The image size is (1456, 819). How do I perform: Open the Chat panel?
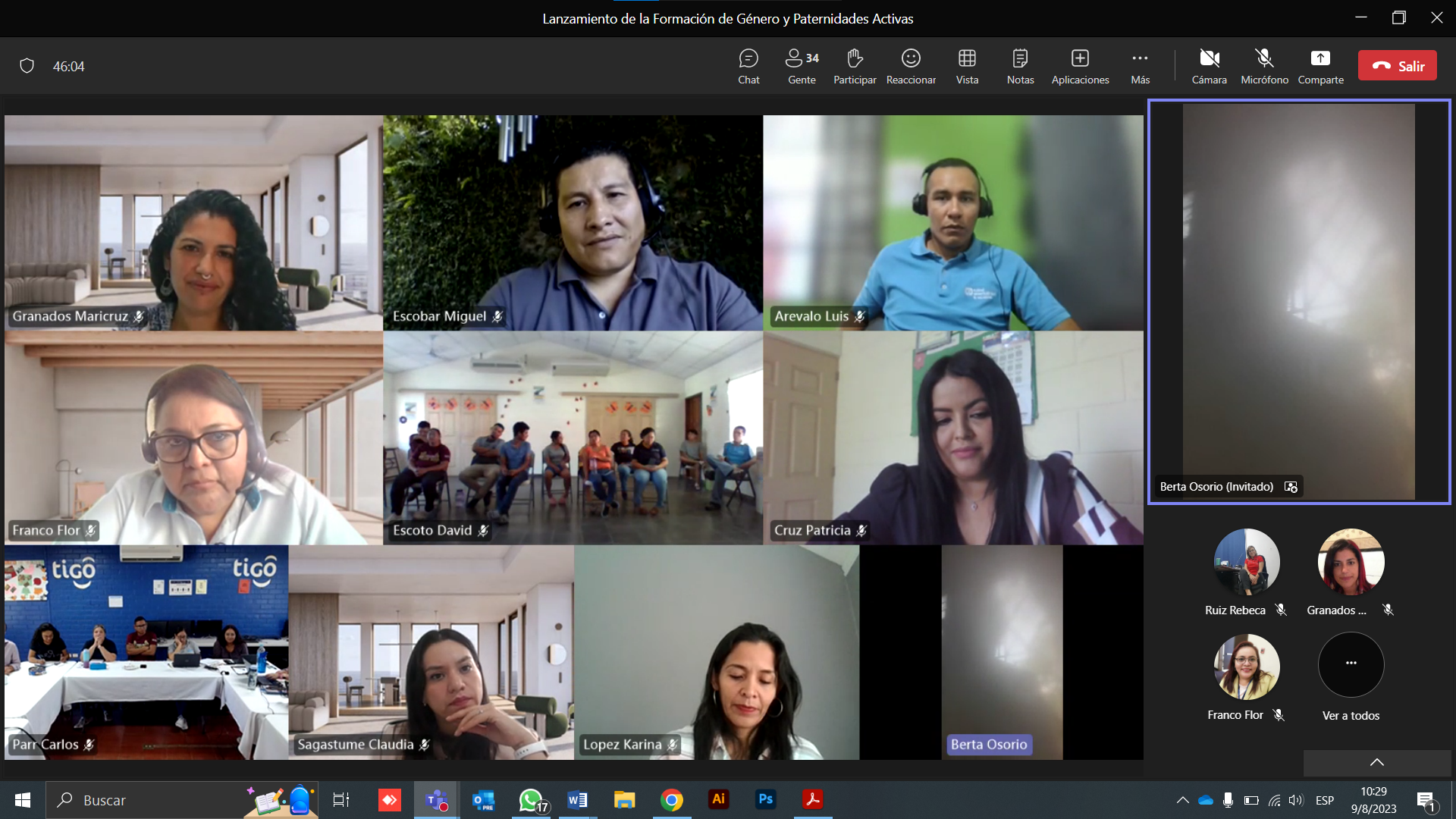pyautogui.click(x=748, y=66)
